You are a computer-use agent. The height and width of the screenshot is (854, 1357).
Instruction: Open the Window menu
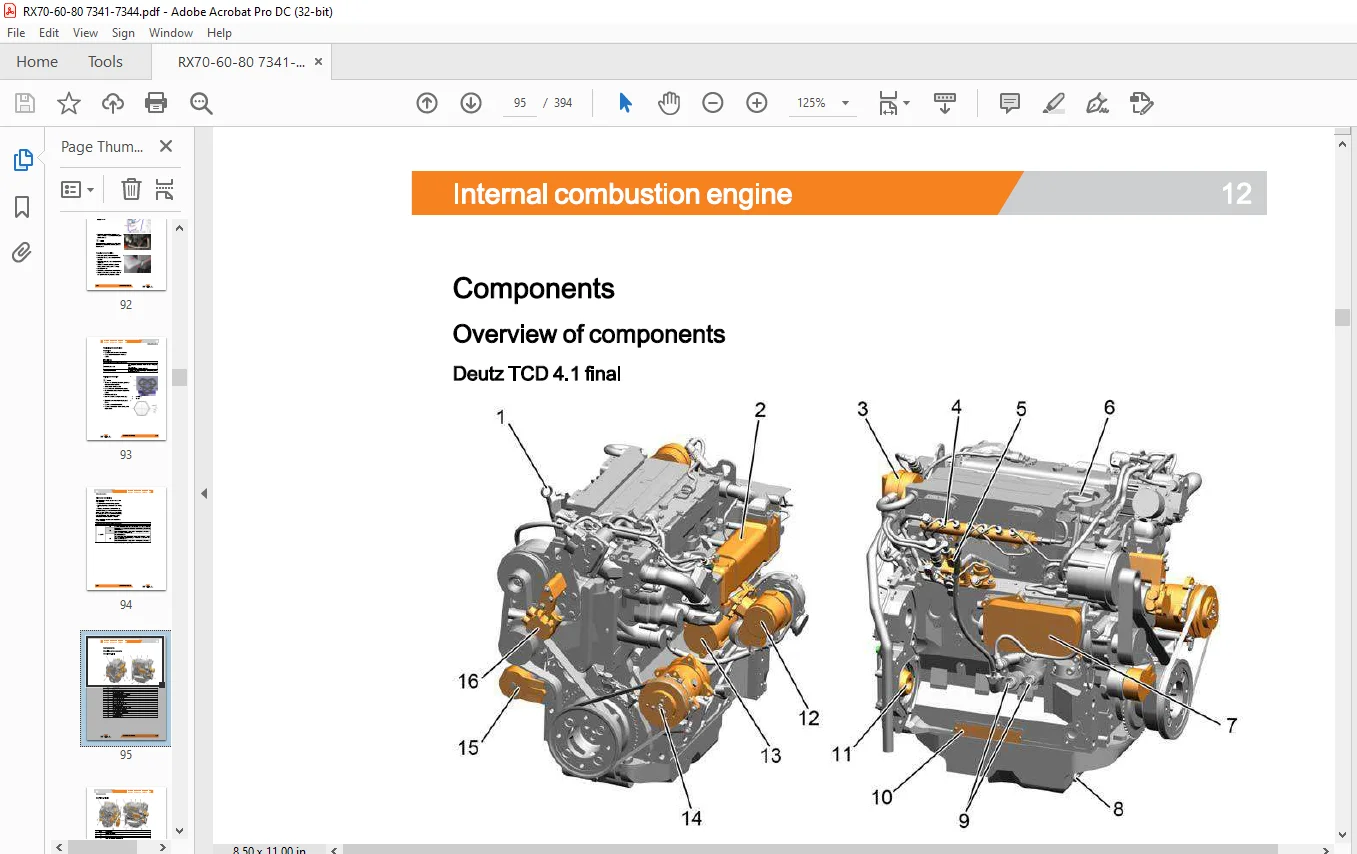pos(171,33)
